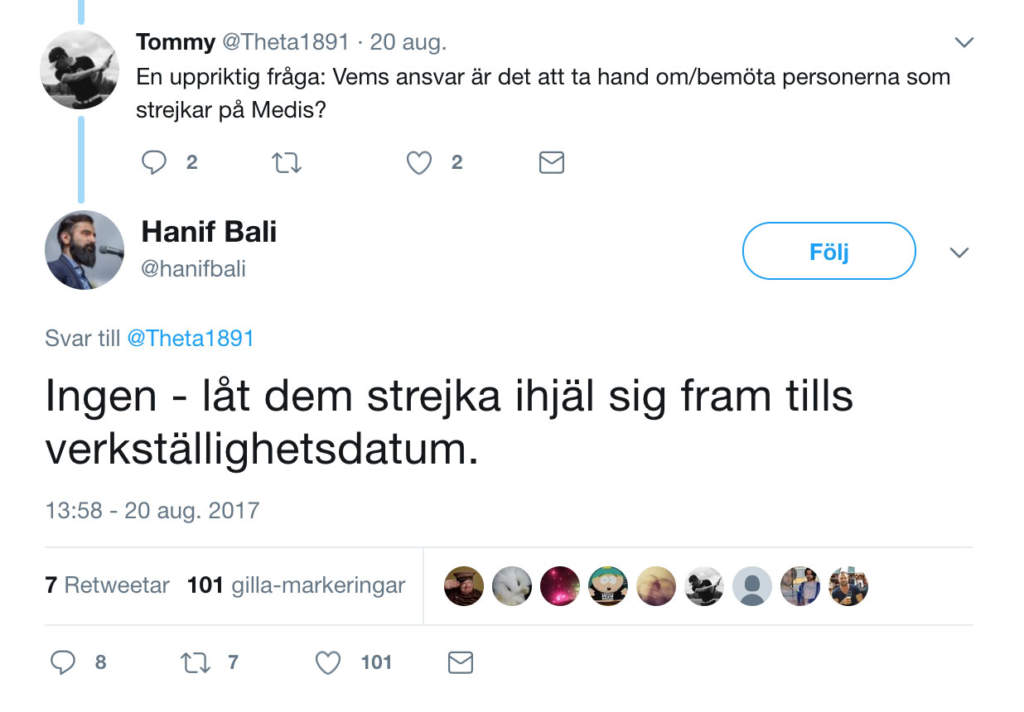
Task: Open Tommy's profile avatar
Action: click(80, 69)
